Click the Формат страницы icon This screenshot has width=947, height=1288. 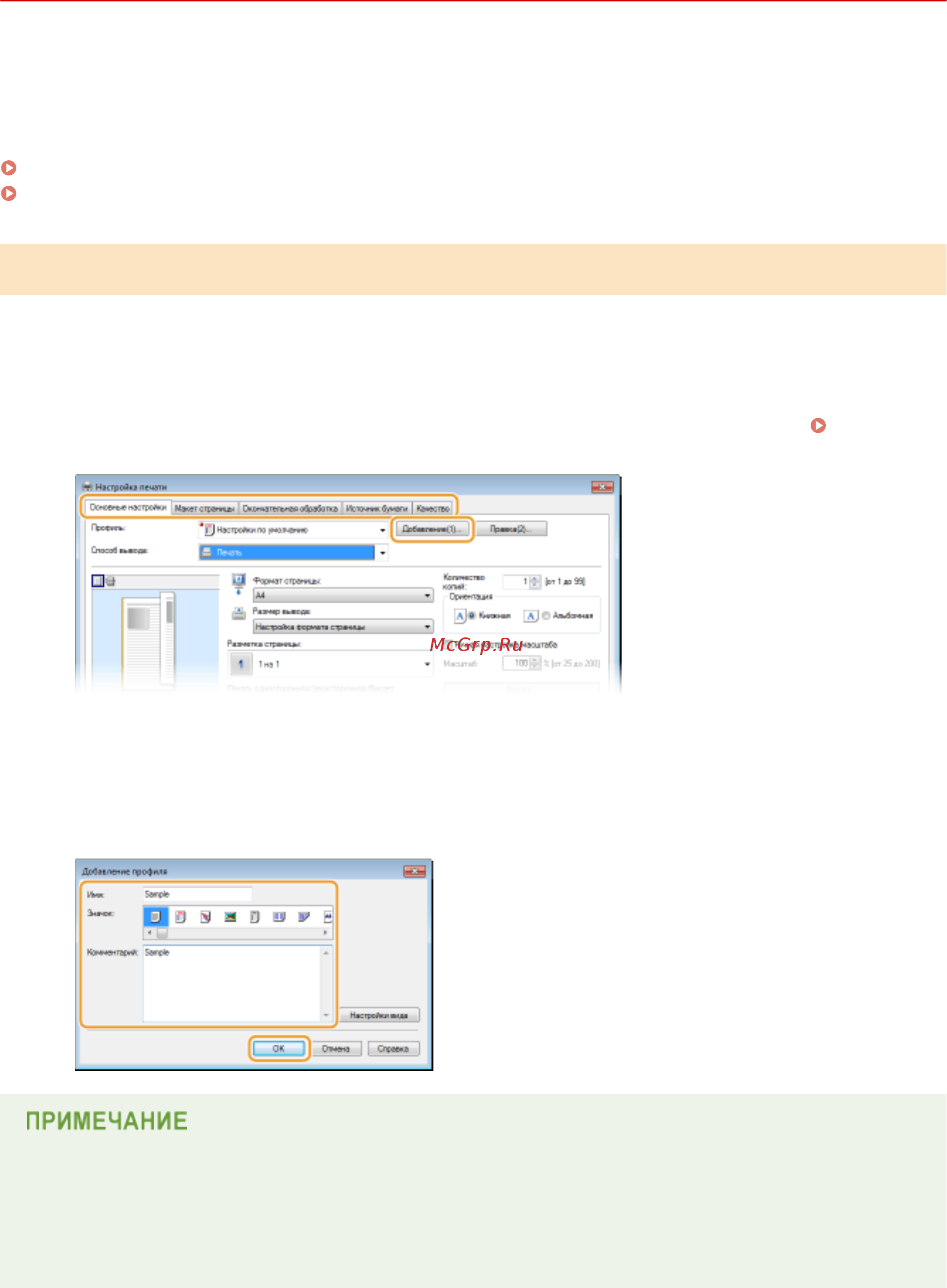point(239,583)
